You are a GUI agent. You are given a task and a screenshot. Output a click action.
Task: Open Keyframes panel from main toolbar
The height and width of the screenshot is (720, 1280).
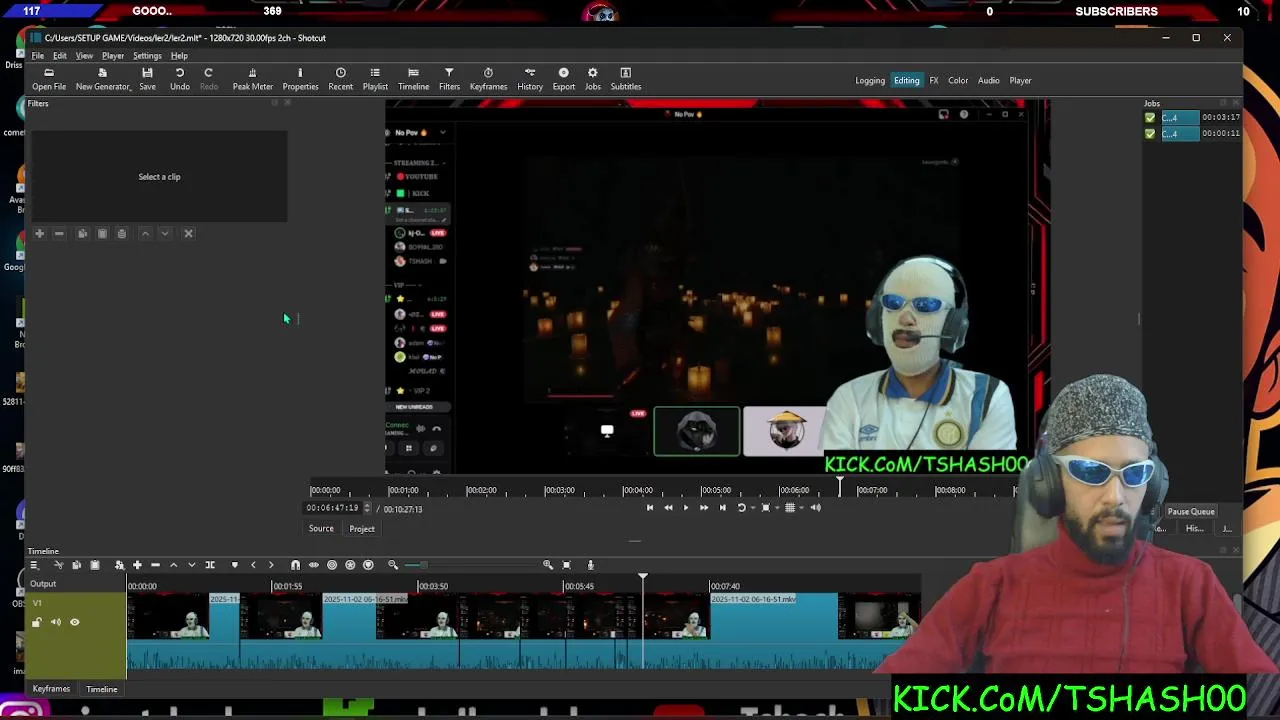(488, 79)
